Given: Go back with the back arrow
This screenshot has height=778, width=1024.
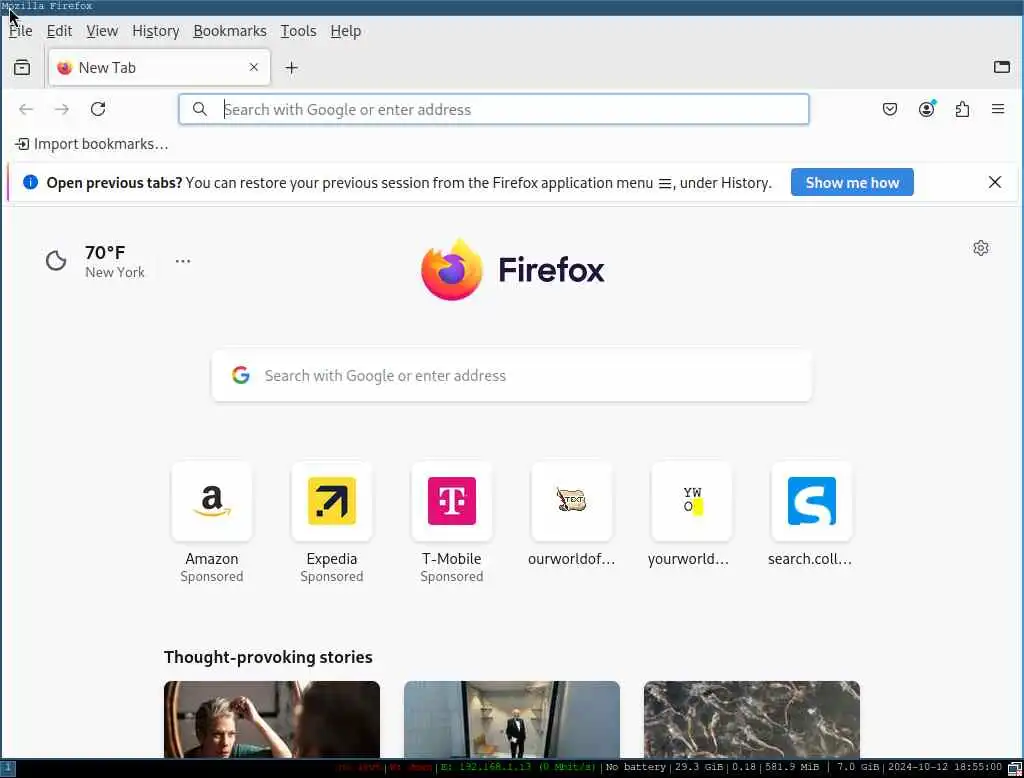Looking at the screenshot, I should pyautogui.click(x=26, y=109).
